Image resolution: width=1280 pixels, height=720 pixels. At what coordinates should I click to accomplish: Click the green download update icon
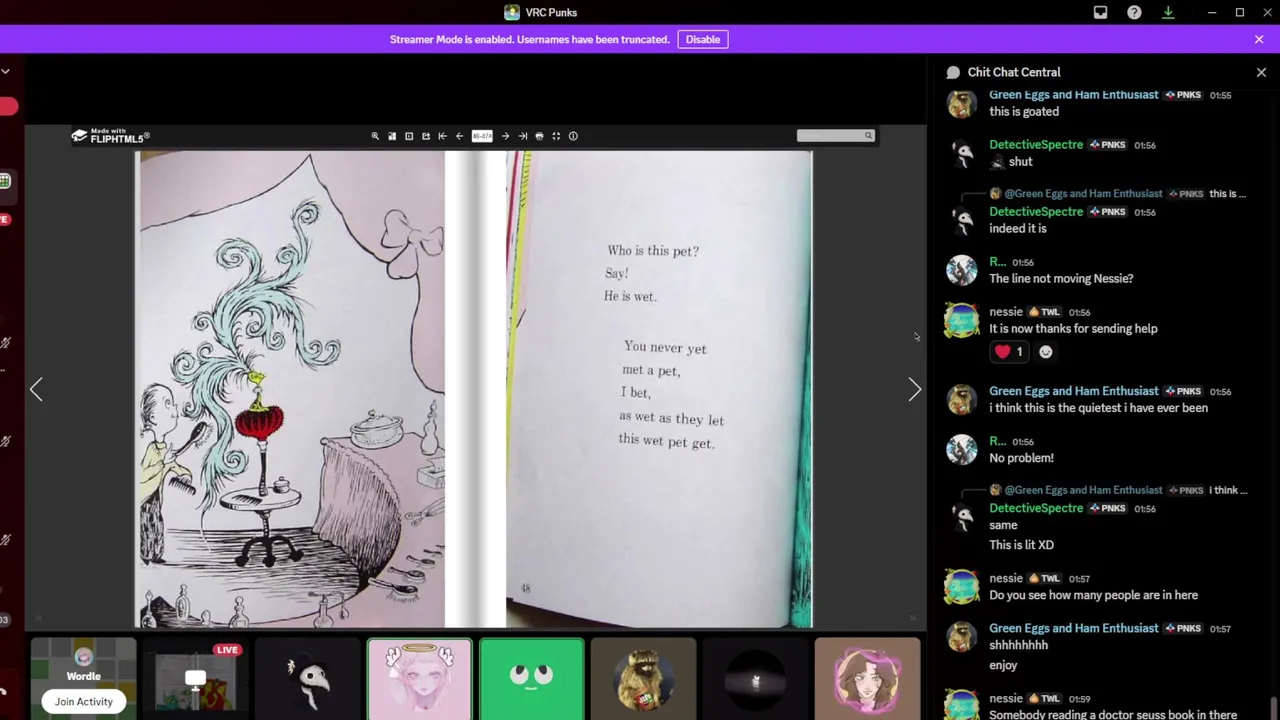tap(1168, 12)
